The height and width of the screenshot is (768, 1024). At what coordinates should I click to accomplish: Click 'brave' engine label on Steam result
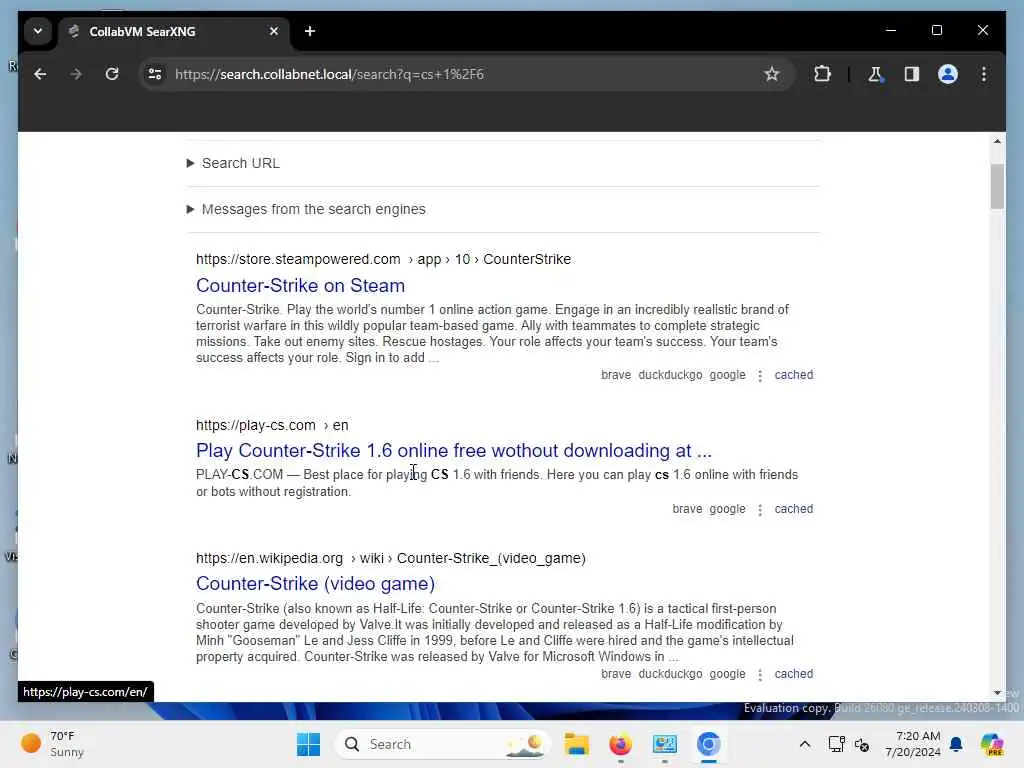click(616, 375)
